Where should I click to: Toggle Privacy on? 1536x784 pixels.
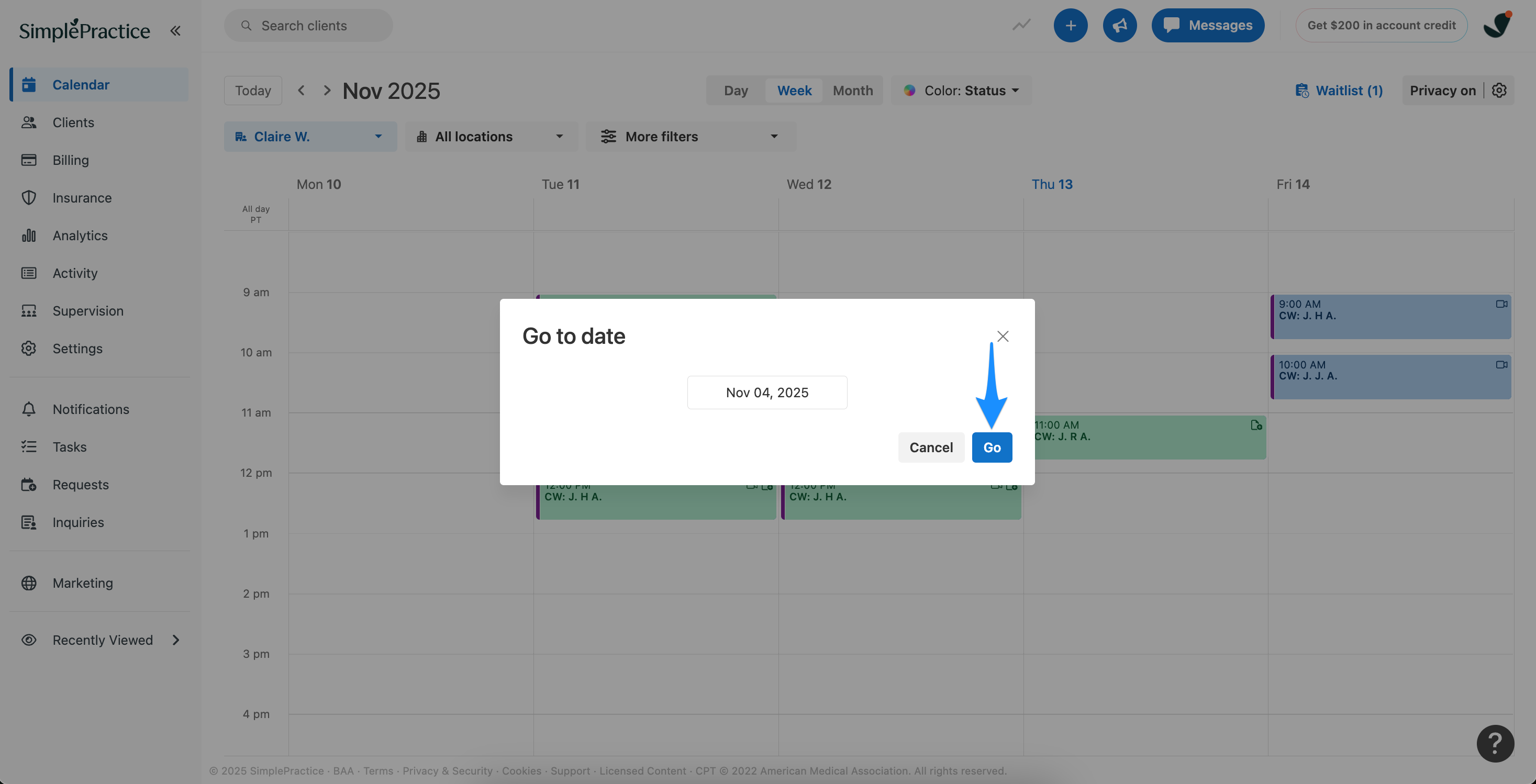point(1442,91)
